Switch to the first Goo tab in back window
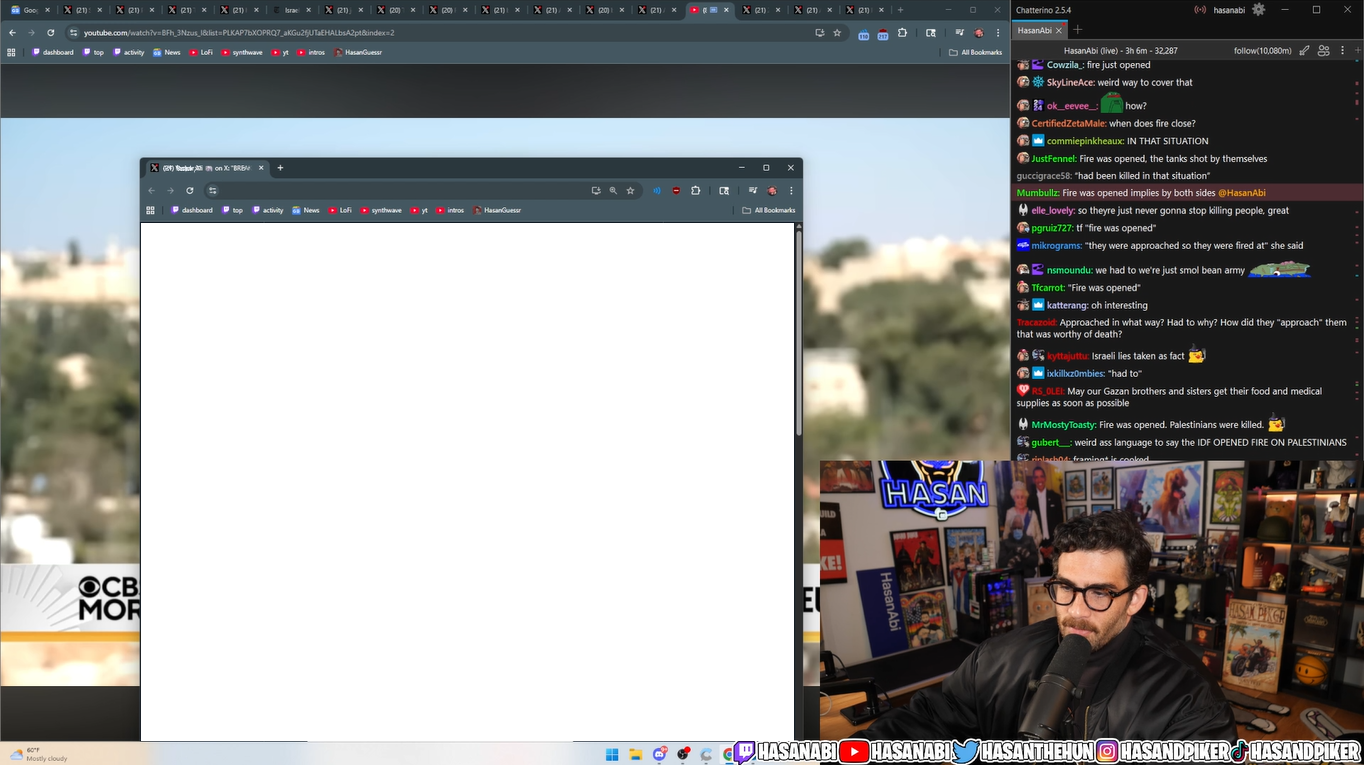1364x765 pixels. [31, 10]
